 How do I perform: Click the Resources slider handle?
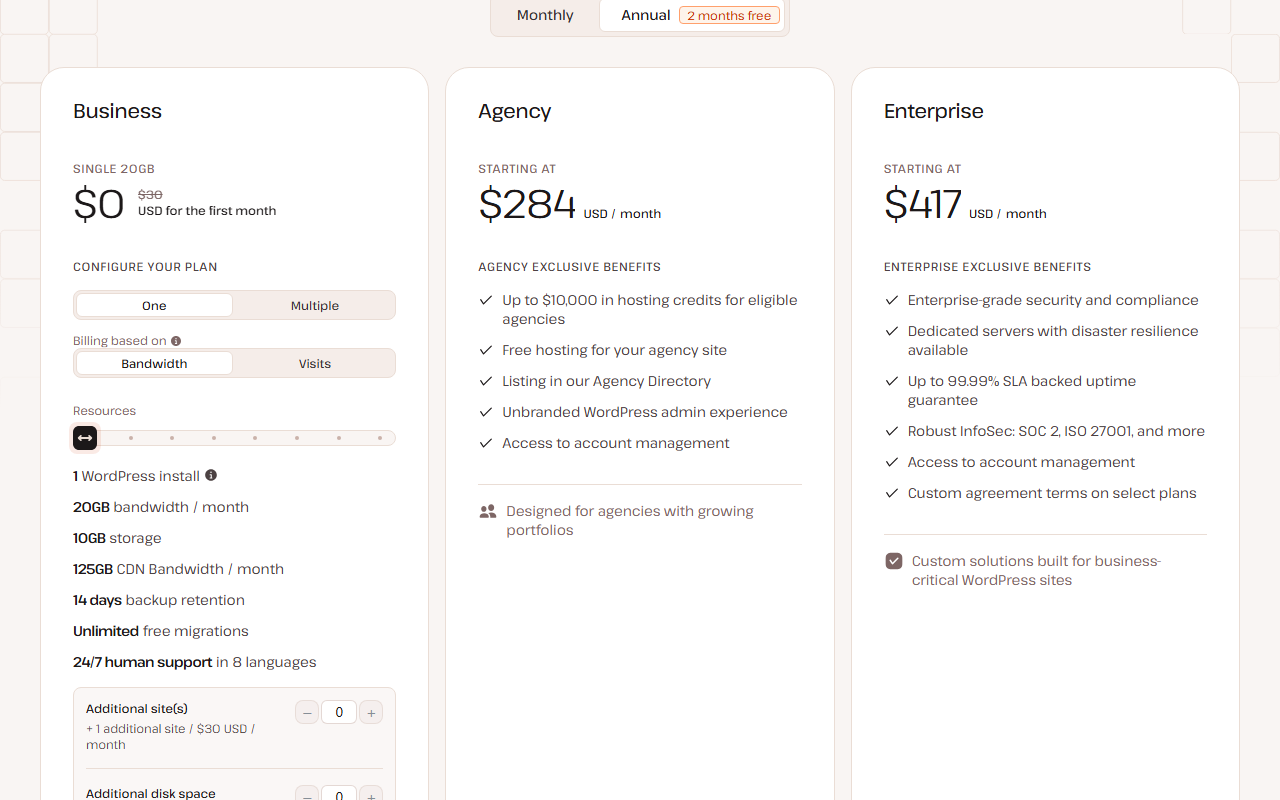pyautogui.click(x=85, y=438)
